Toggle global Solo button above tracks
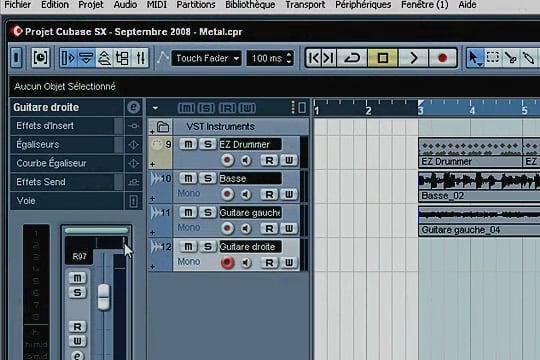 206,108
